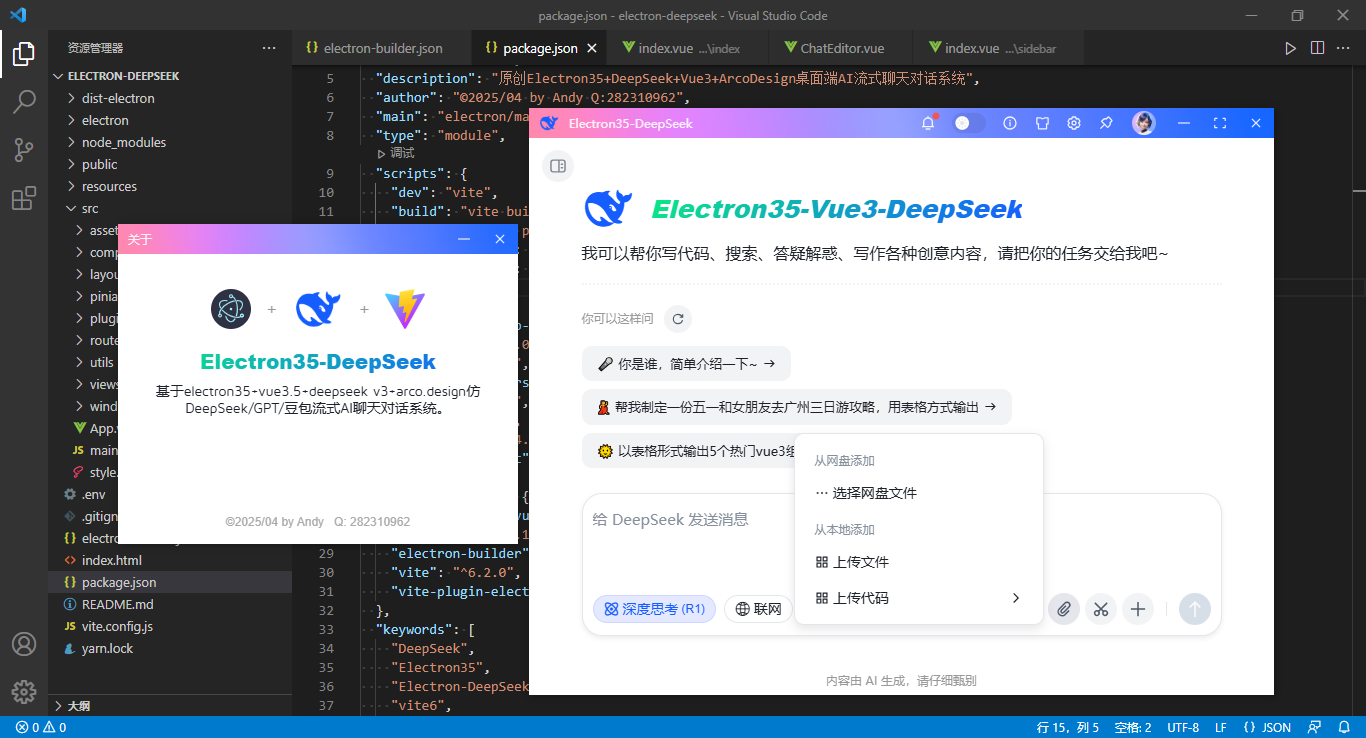
Task: Open the settings gear in the DeepSeek title bar
Action: coord(1074,123)
